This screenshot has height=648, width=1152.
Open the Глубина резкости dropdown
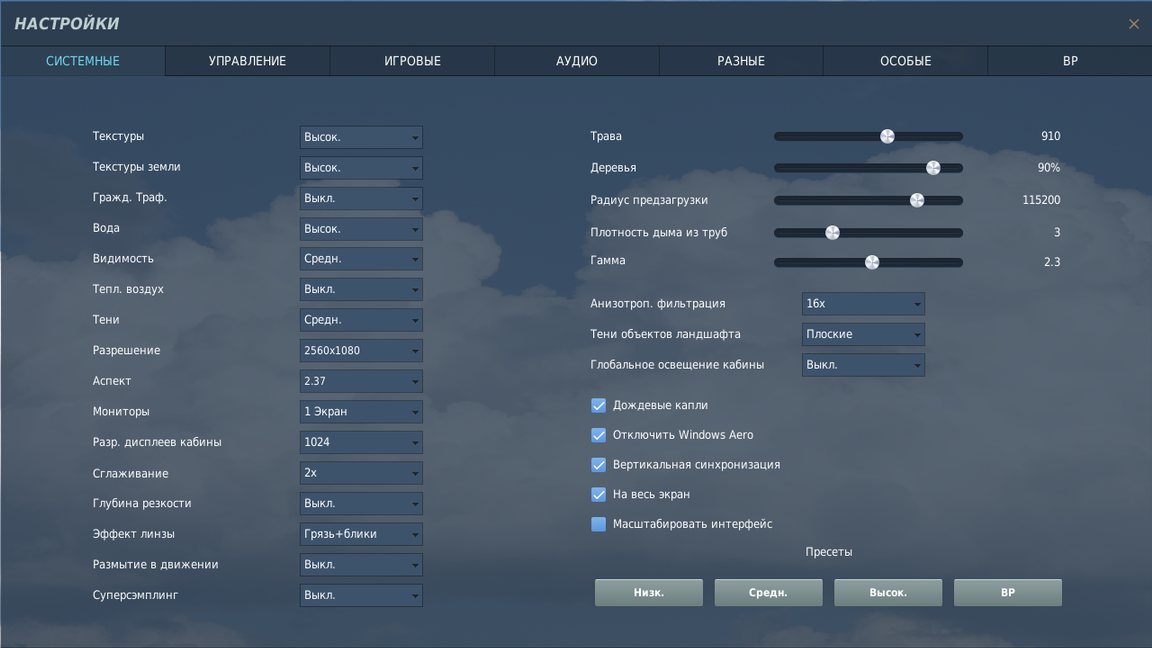point(361,504)
